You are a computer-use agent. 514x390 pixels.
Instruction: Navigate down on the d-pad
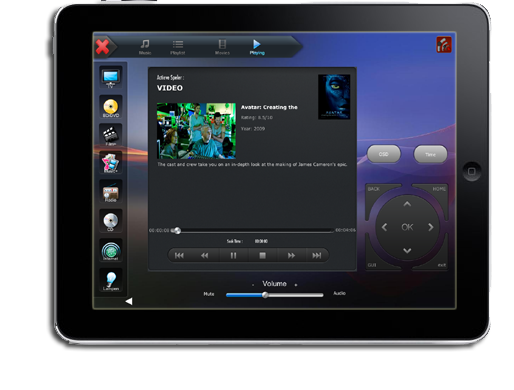point(407,250)
